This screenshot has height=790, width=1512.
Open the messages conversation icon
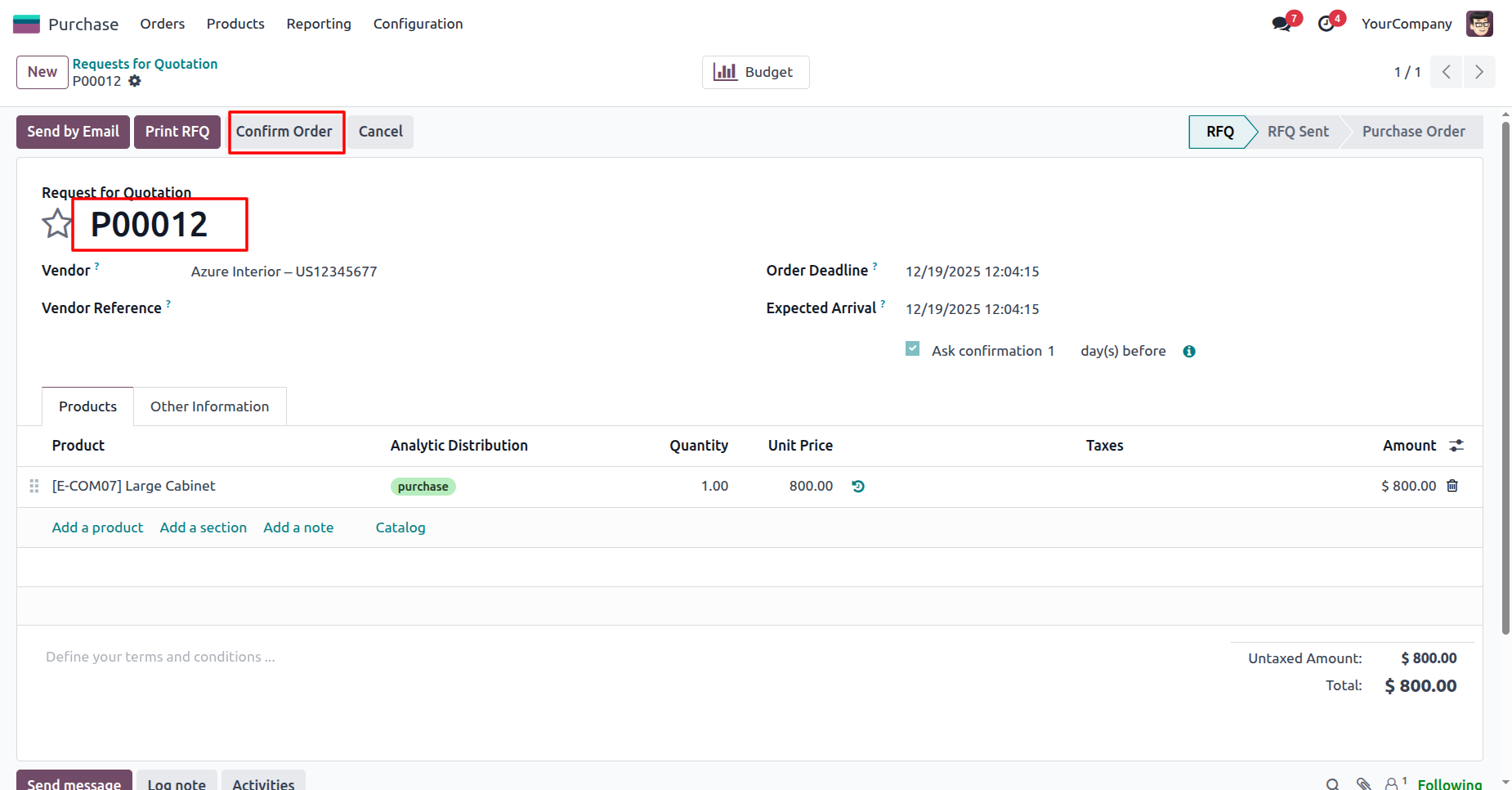1281,24
